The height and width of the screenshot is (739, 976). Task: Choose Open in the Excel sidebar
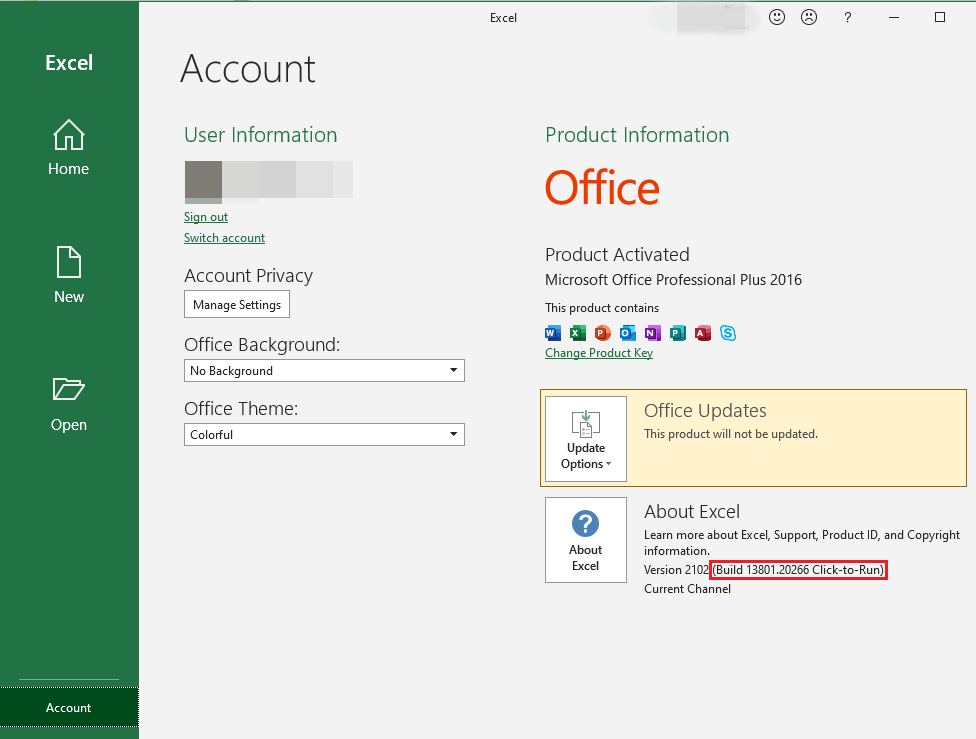pos(68,404)
